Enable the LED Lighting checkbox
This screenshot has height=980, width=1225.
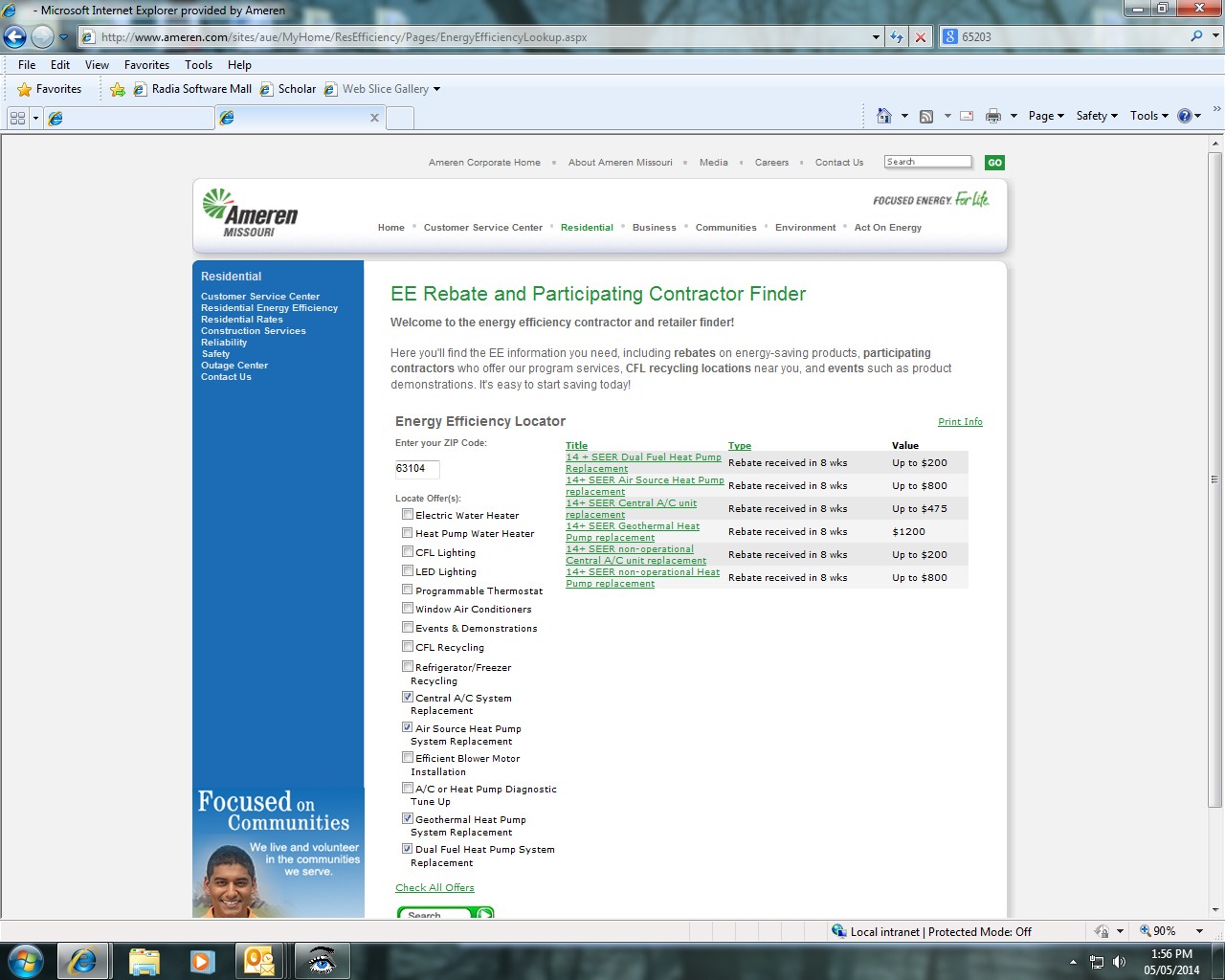coord(408,571)
